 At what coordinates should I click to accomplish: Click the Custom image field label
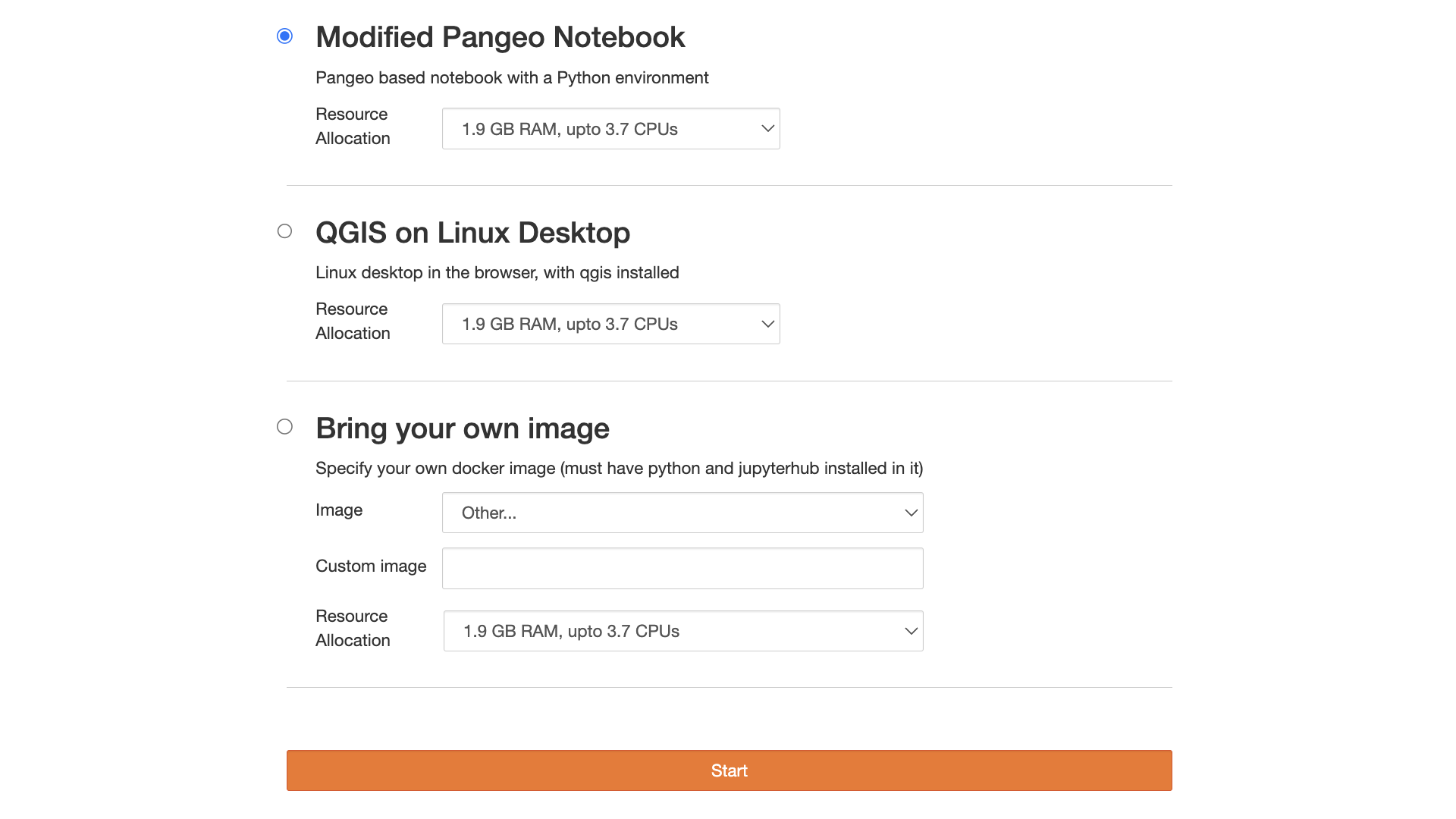(x=371, y=566)
